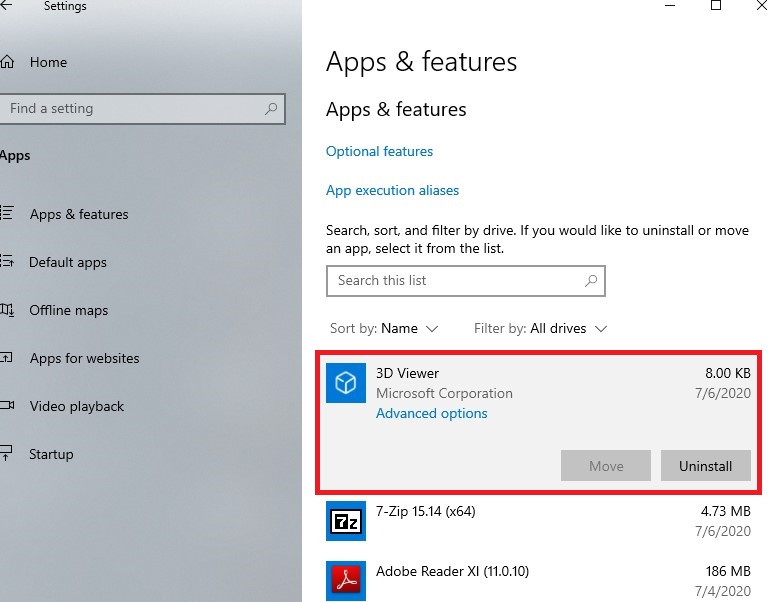
Task: Click the magnifier in Search this list
Action: tap(591, 281)
